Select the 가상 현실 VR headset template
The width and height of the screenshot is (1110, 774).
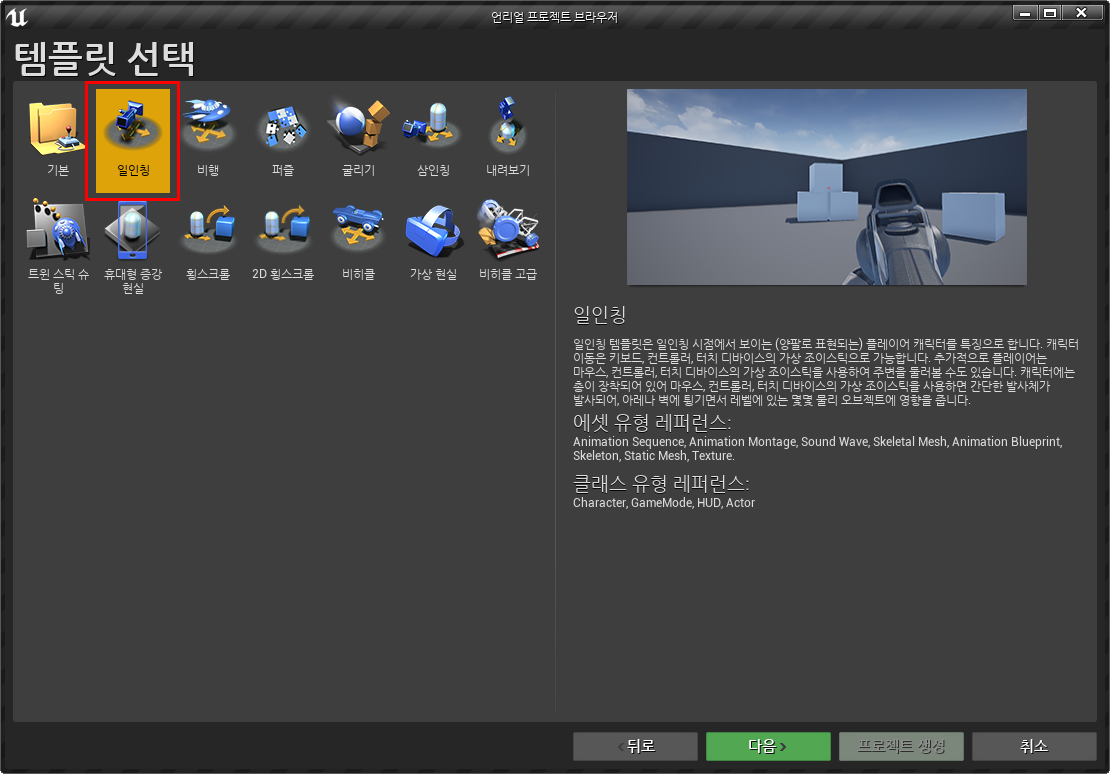pyautogui.click(x=433, y=242)
